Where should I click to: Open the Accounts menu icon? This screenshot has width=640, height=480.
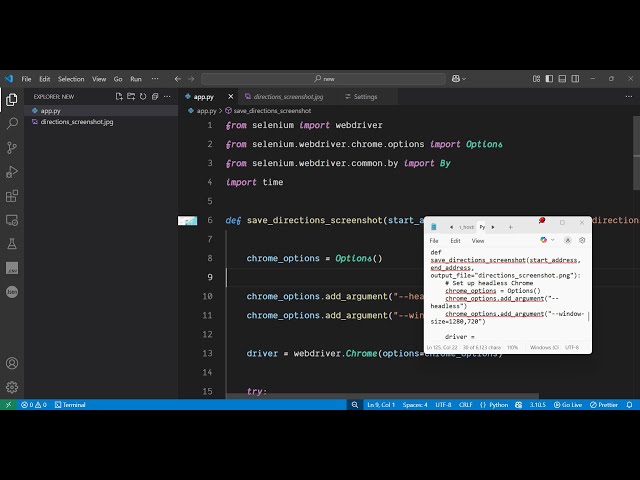point(12,363)
